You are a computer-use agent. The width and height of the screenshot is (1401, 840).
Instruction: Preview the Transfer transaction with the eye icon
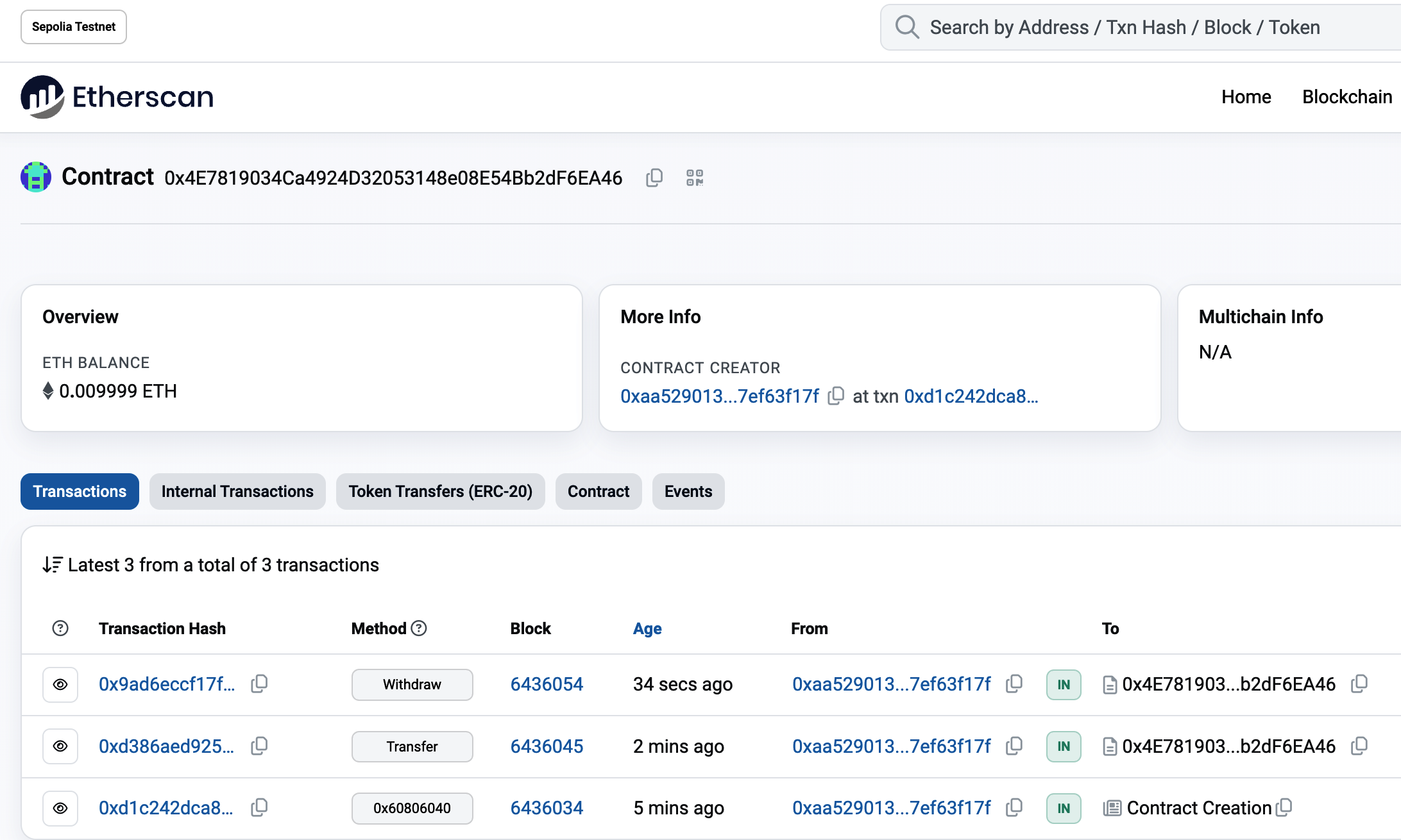(x=60, y=746)
